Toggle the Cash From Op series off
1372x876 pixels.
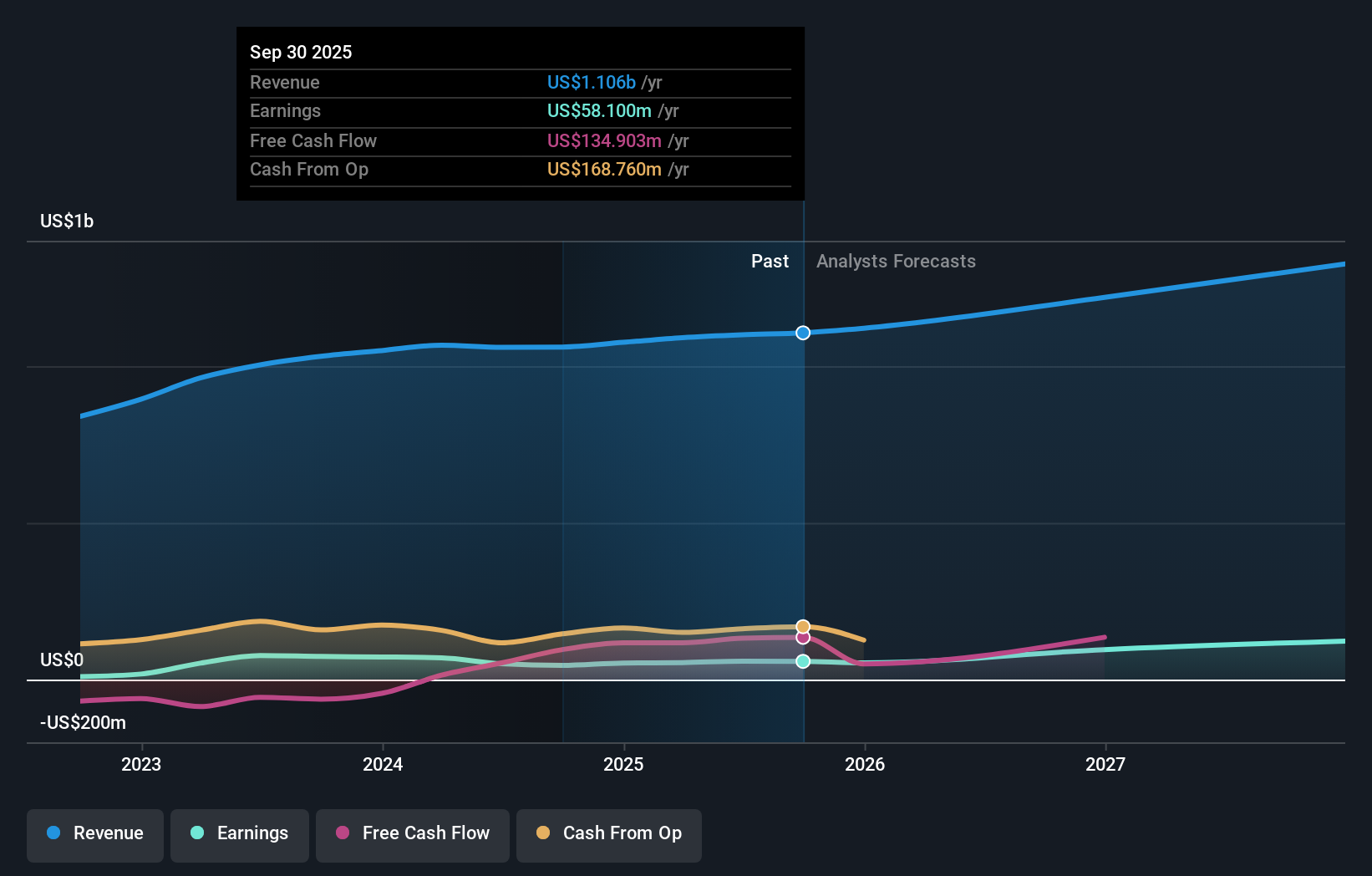[608, 833]
